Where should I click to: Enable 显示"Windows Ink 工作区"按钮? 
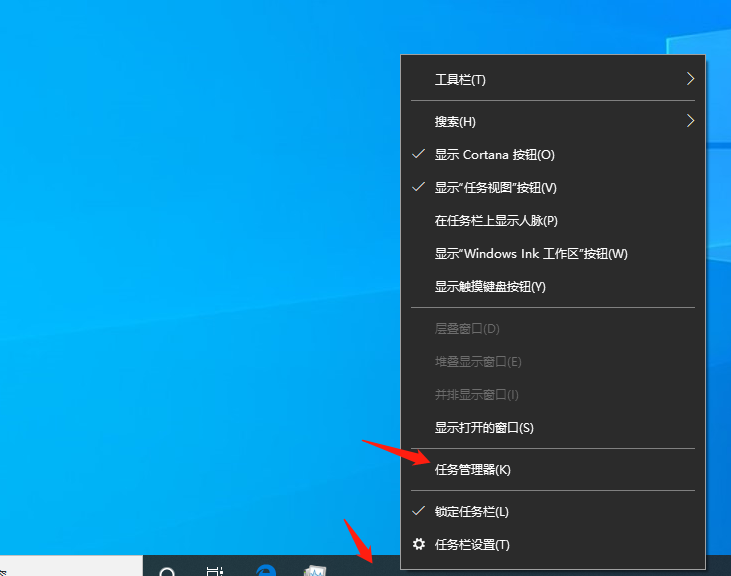pyautogui.click(x=530, y=254)
